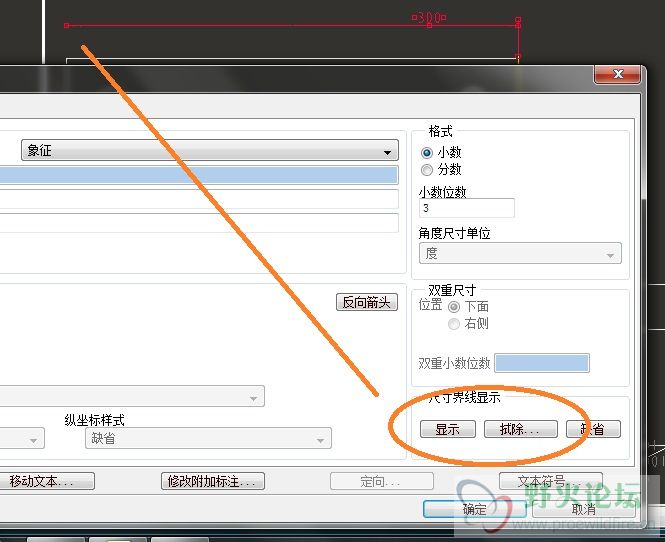Click the 双重小数位数 input field
Image resolution: width=665 pixels, height=542 pixels.
(542, 363)
